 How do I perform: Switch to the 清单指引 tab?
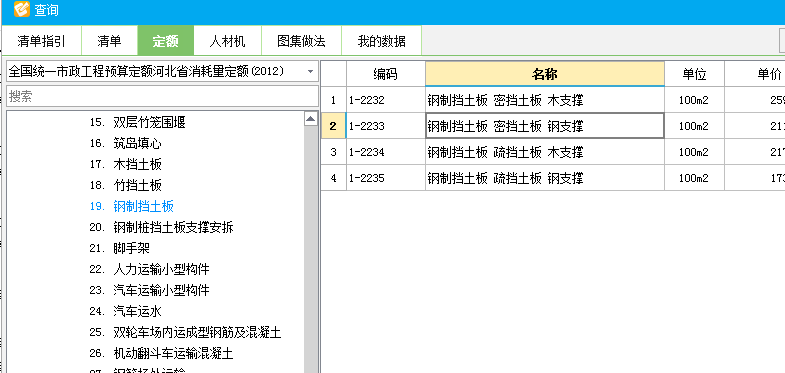tap(42, 41)
